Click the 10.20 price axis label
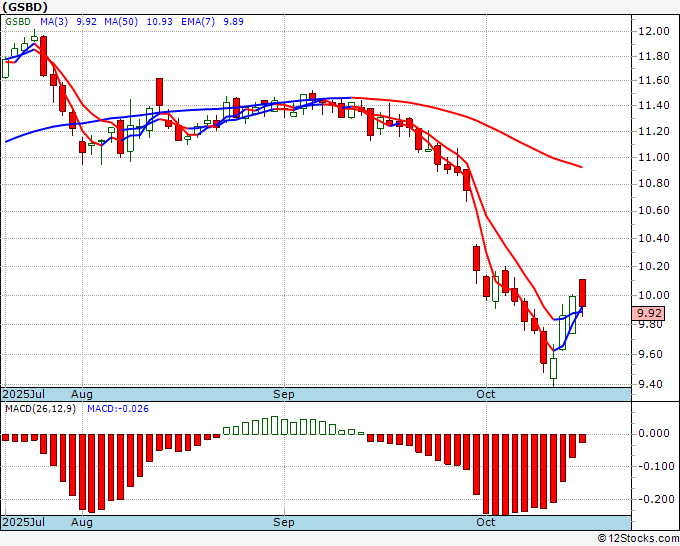680x546 pixels. [654, 266]
